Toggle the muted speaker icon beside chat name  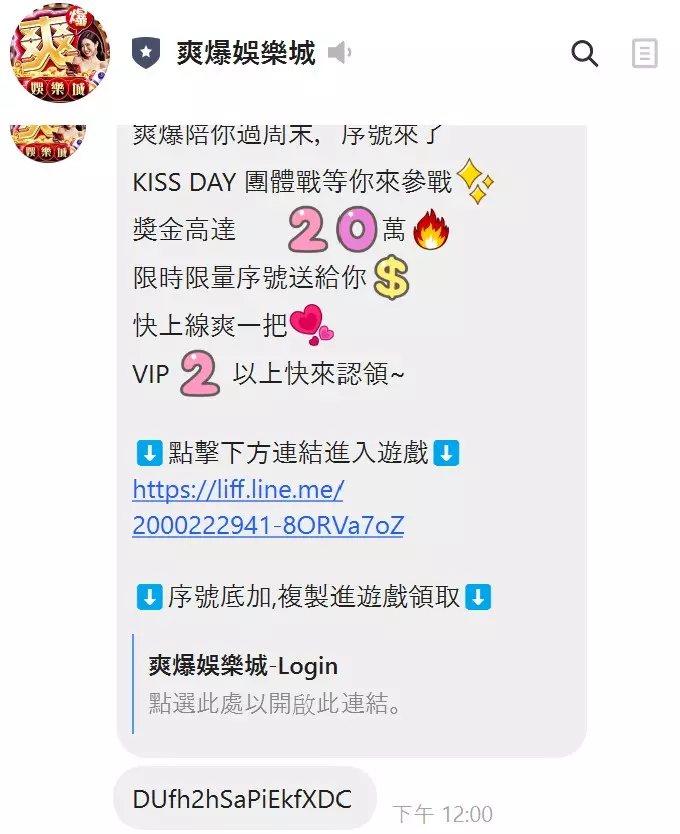click(339, 53)
